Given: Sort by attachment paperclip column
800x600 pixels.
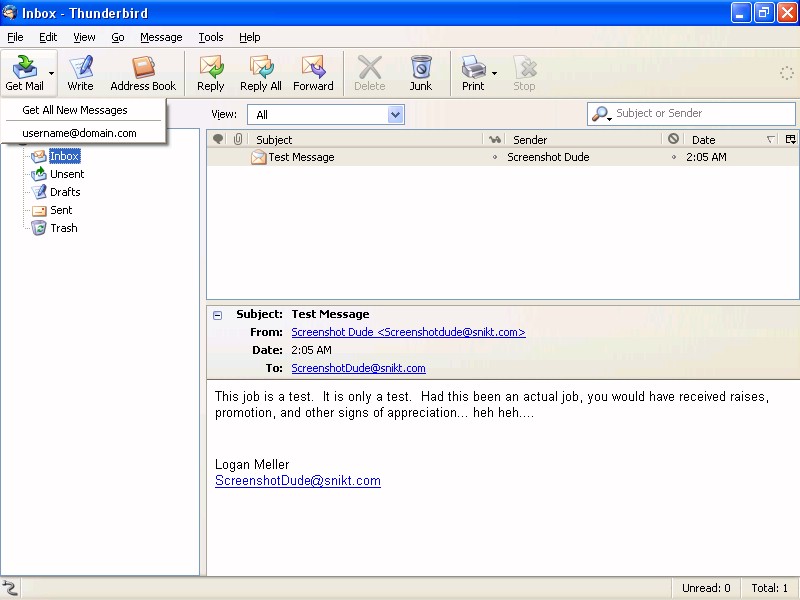Looking at the screenshot, I should (x=238, y=139).
